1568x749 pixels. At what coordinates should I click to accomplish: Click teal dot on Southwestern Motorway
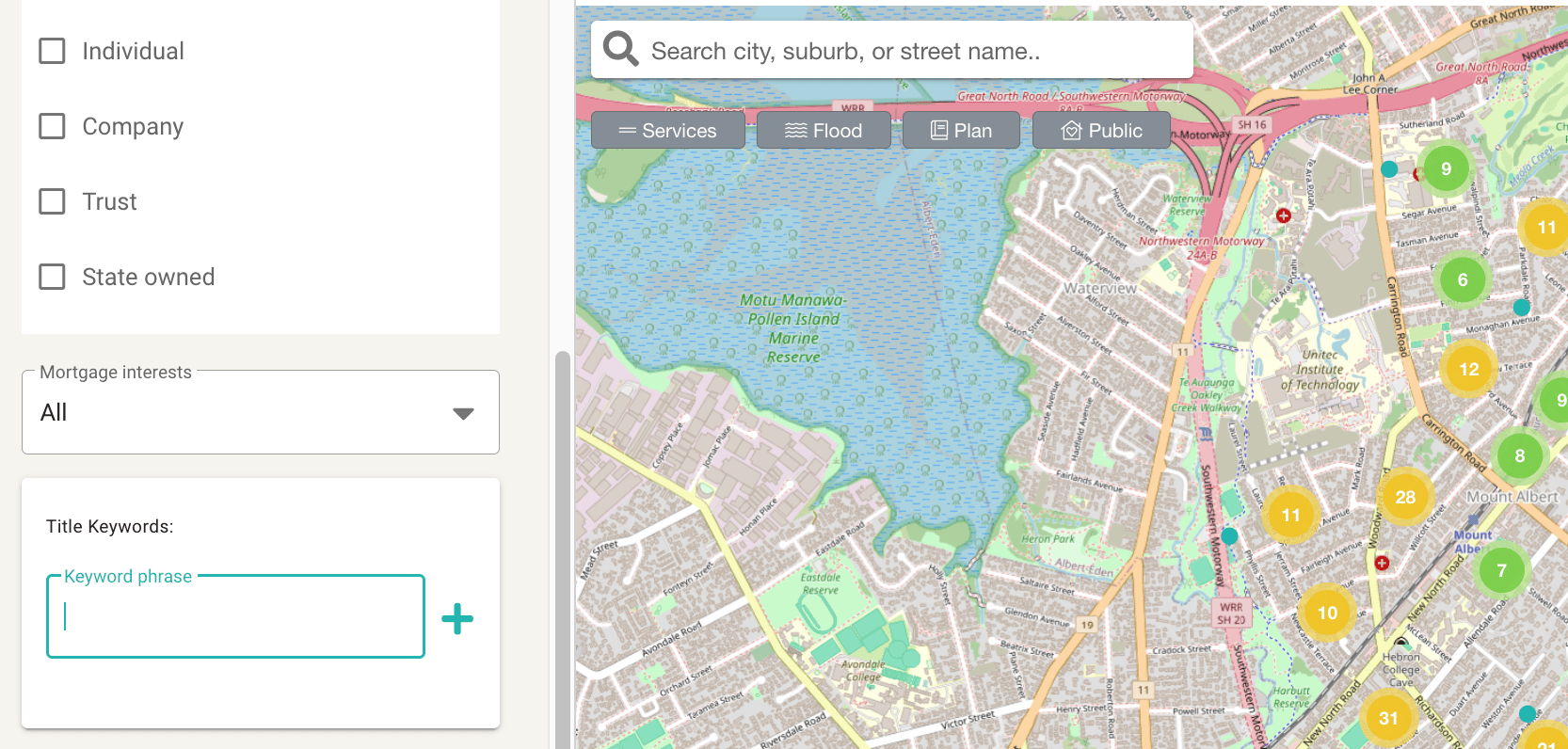1229,536
